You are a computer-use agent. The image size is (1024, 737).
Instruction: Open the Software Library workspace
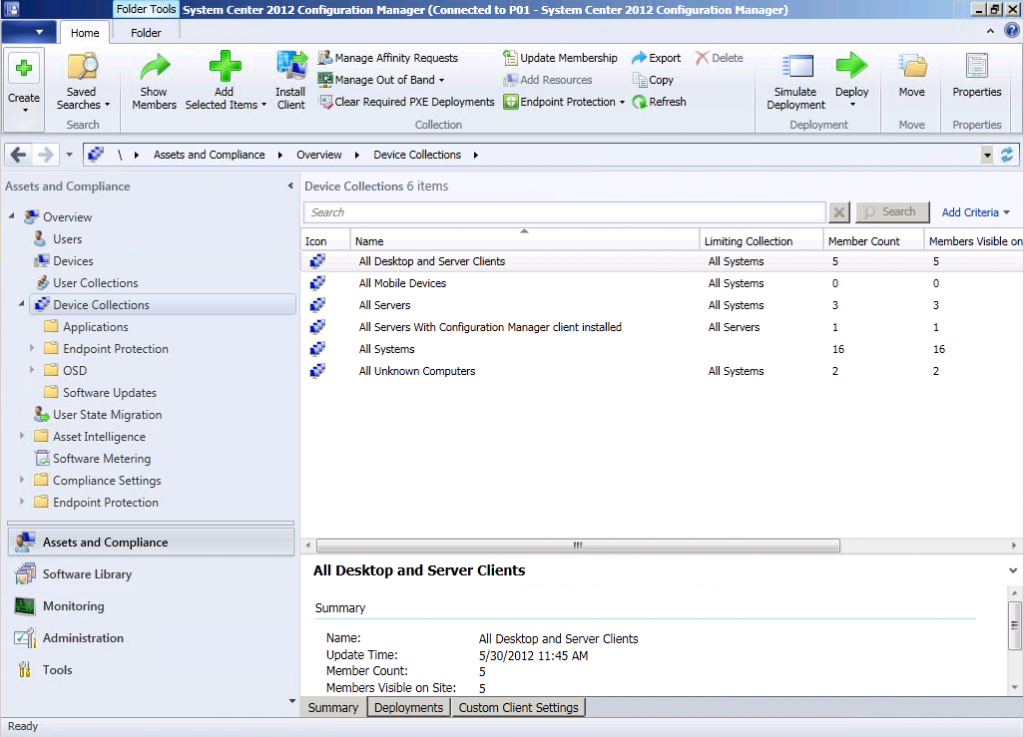(x=152, y=574)
